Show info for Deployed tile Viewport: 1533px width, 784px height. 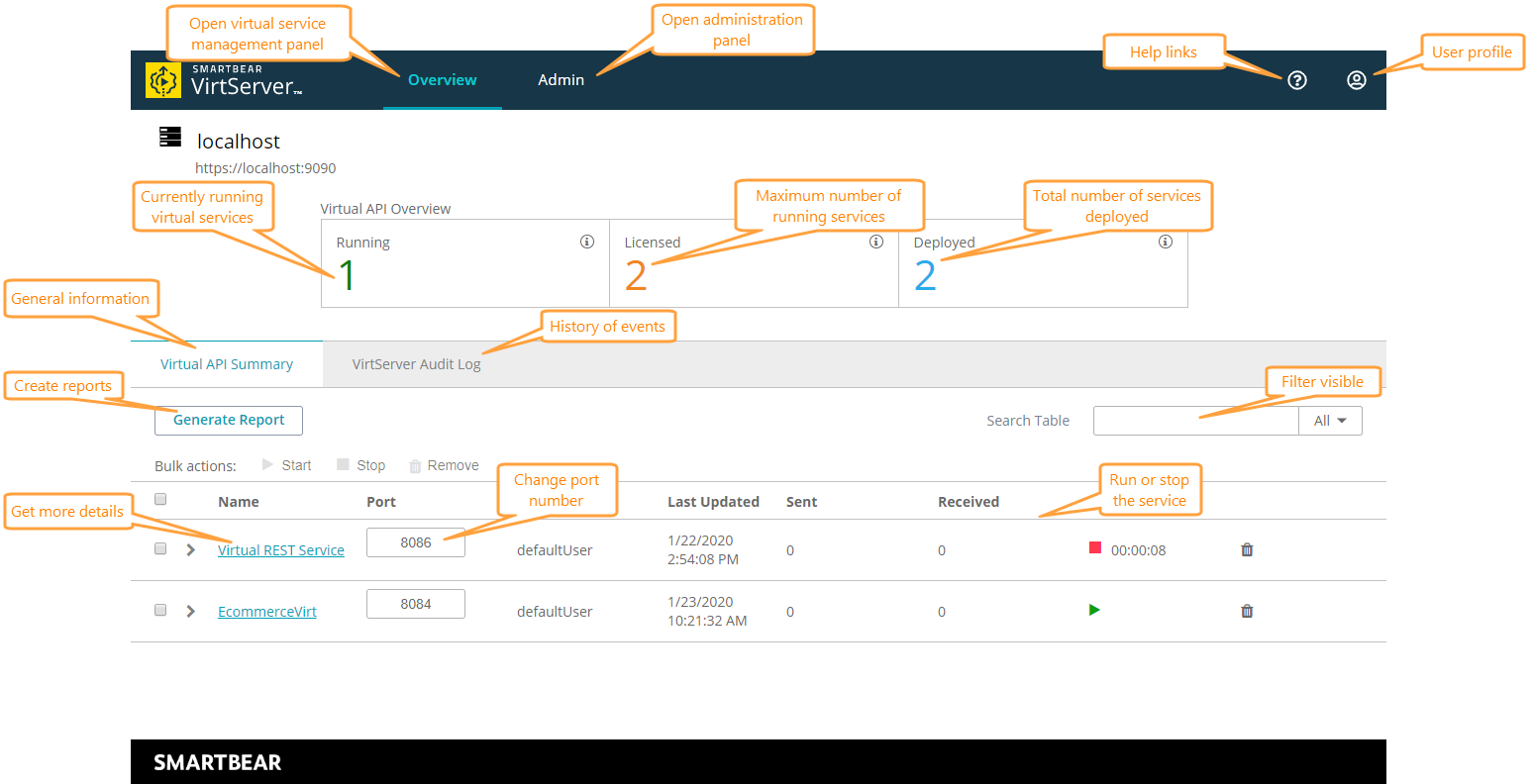click(x=1166, y=242)
